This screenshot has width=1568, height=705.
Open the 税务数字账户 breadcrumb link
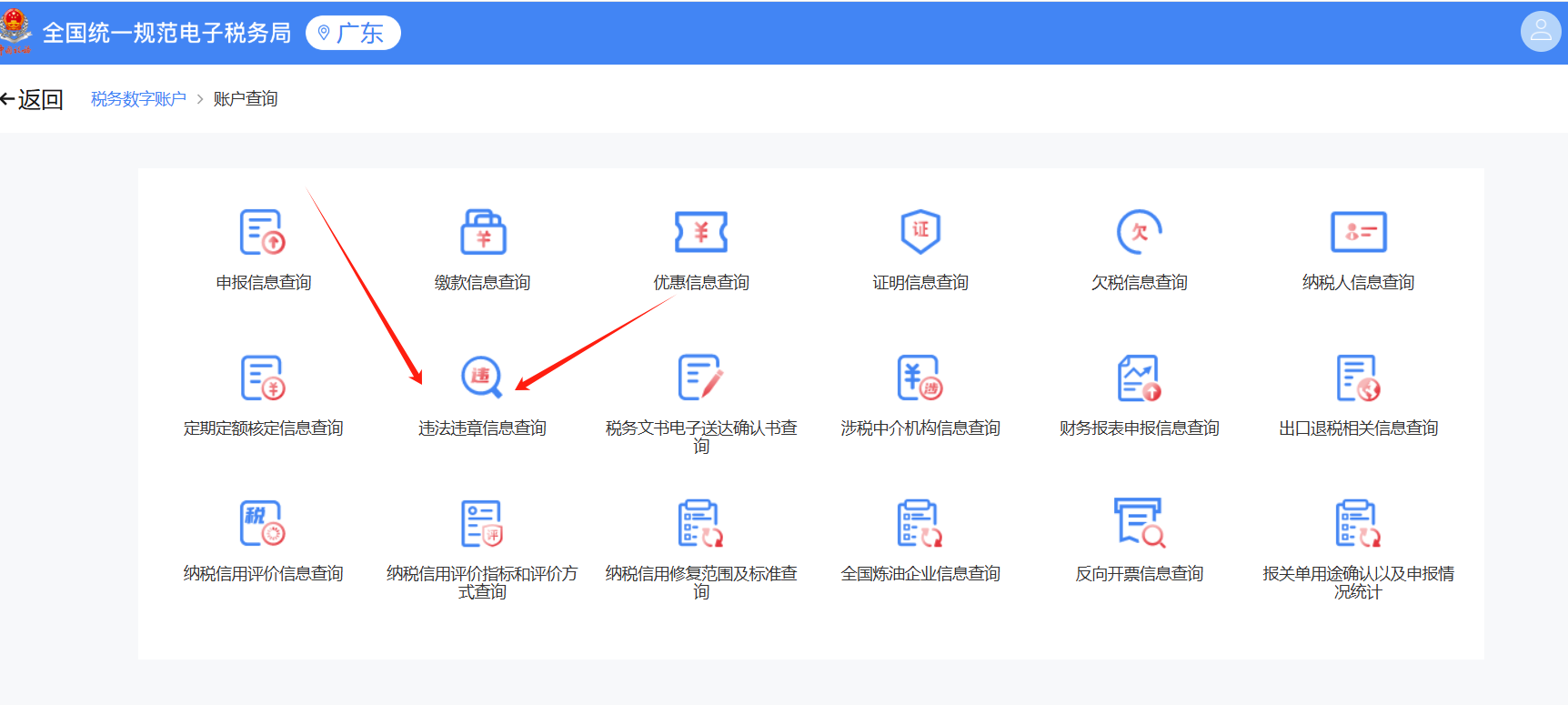coord(138,99)
